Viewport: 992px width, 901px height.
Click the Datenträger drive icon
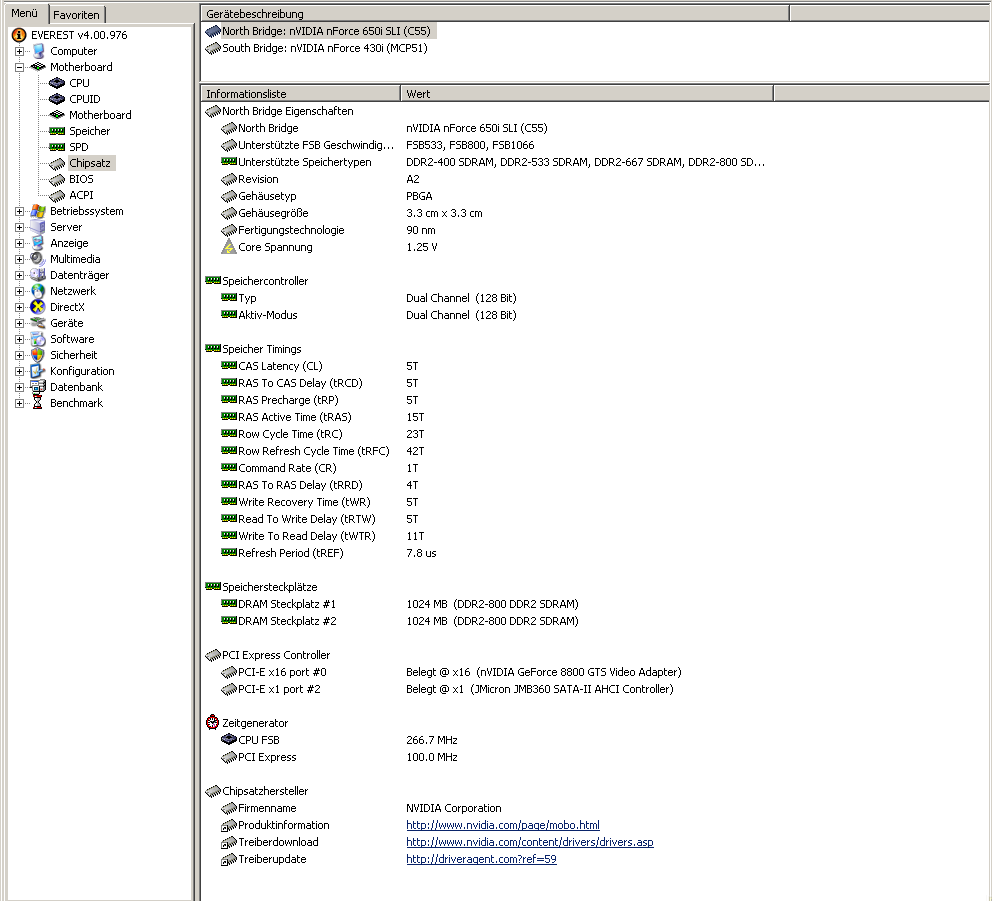[38, 275]
